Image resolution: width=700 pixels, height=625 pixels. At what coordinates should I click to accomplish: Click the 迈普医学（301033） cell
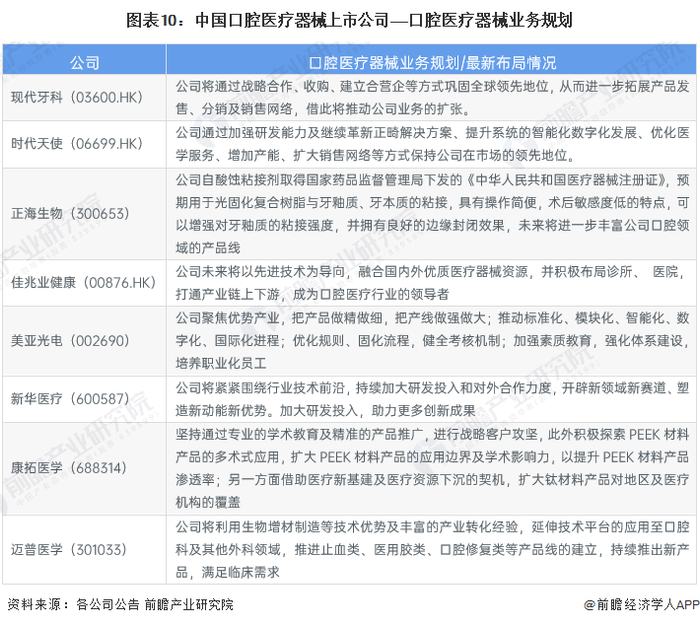point(84,550)
